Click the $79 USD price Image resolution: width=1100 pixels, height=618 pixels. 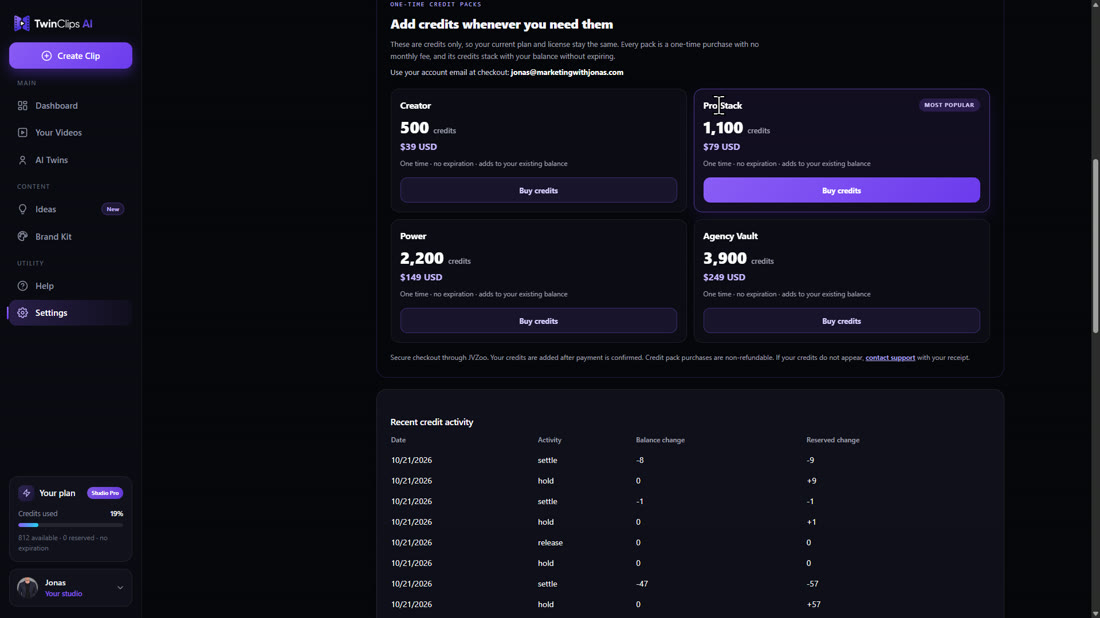(x=721, y=147)
